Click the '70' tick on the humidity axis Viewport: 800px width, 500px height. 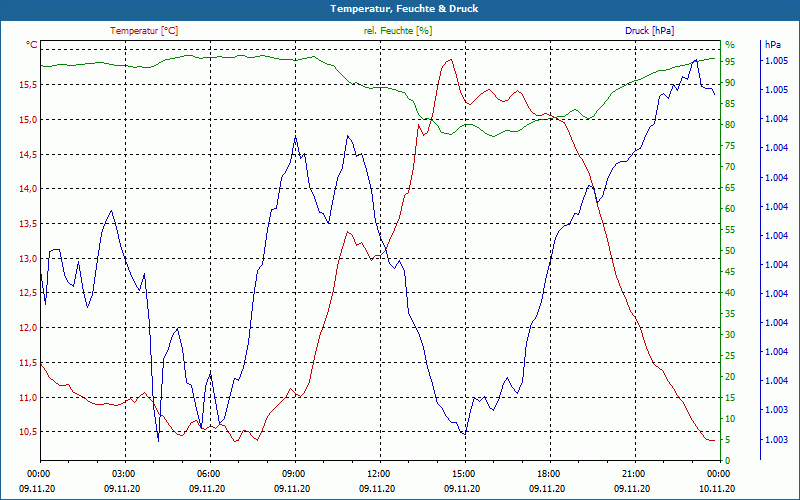coord(730,167)
